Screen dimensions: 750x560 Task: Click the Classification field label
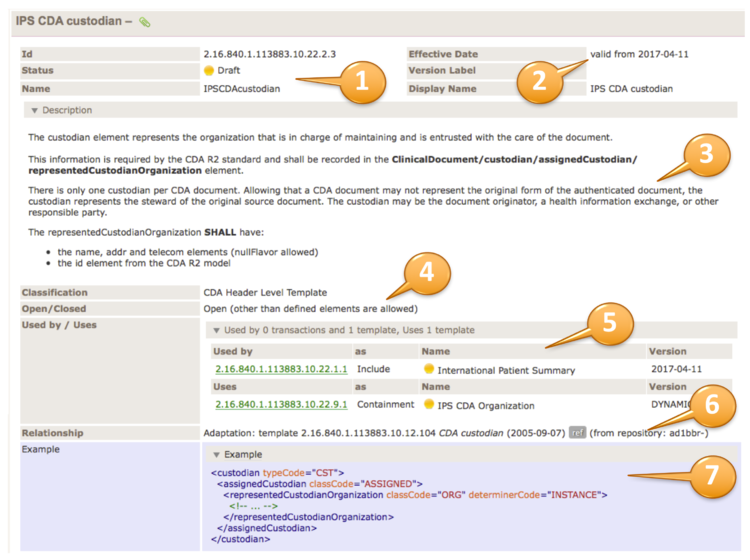tap(55, 293)
